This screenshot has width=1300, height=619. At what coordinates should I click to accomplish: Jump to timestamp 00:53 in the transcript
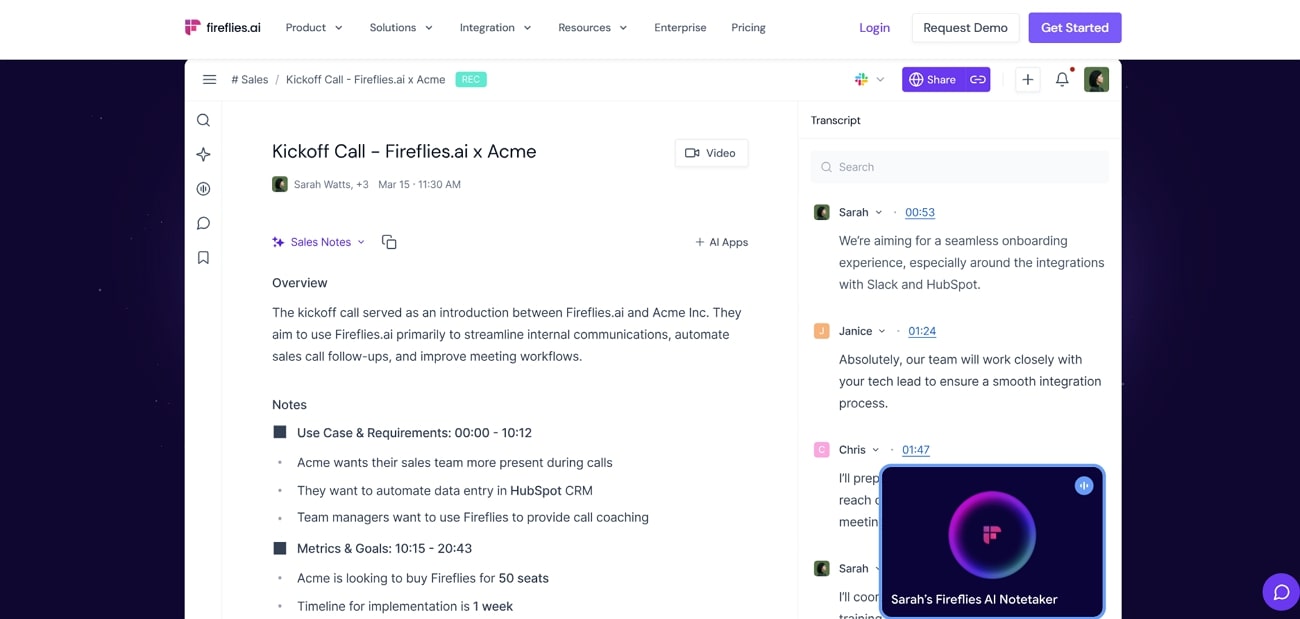tap(919, 211)
